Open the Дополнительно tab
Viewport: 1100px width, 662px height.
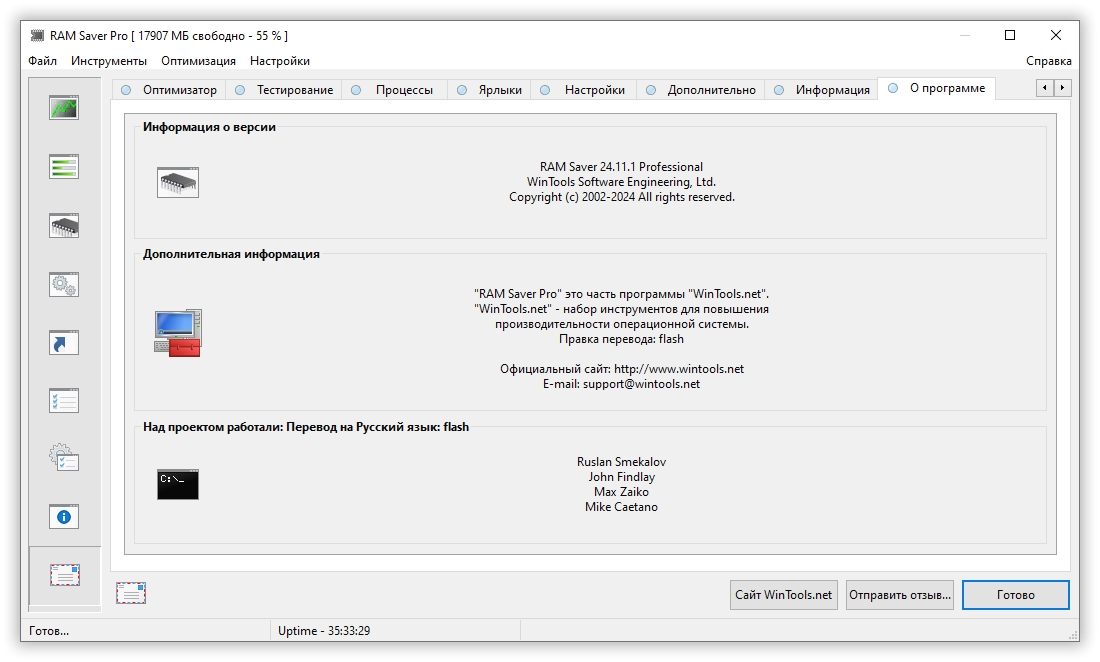pyautogui.click(x=701, y=90)
